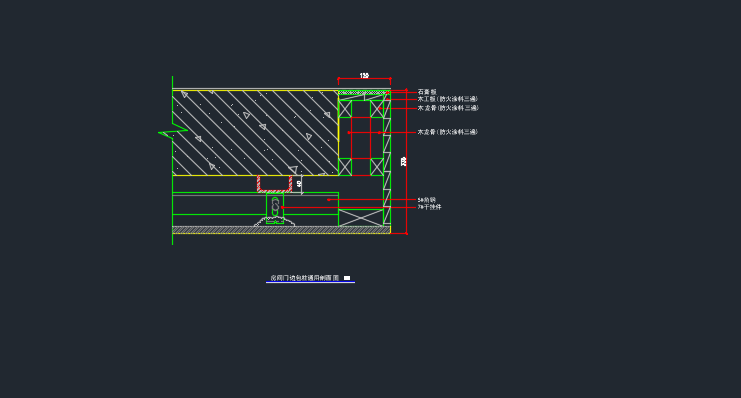The width and height of the screenshot is (741, 398).
Task: Pick the red hatched U-channel section
Action: point(275,184)
